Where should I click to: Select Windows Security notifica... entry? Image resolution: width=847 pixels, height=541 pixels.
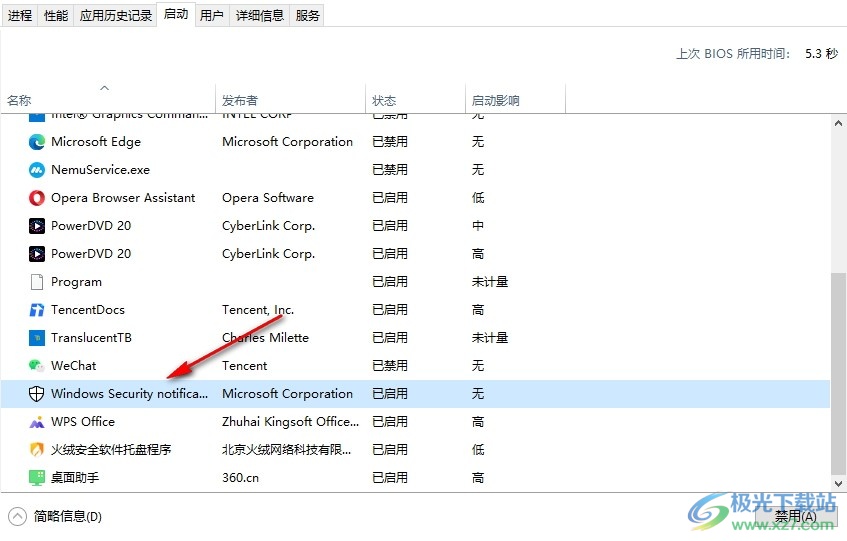129,394
